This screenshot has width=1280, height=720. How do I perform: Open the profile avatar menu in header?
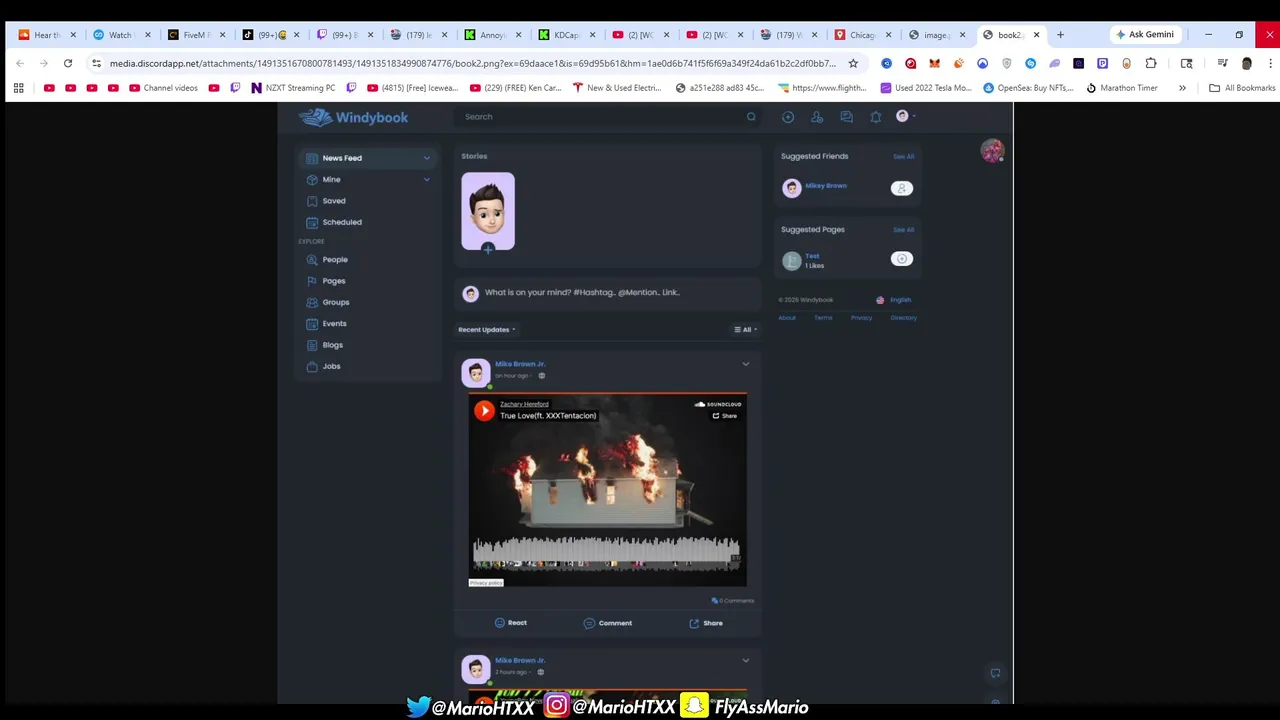tap(904, 116)
